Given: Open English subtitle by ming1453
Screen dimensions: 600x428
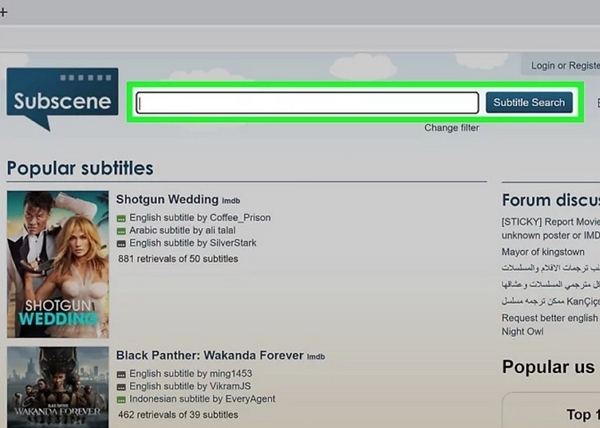Looking at the screenshot, I should click(x=191, y=374).
